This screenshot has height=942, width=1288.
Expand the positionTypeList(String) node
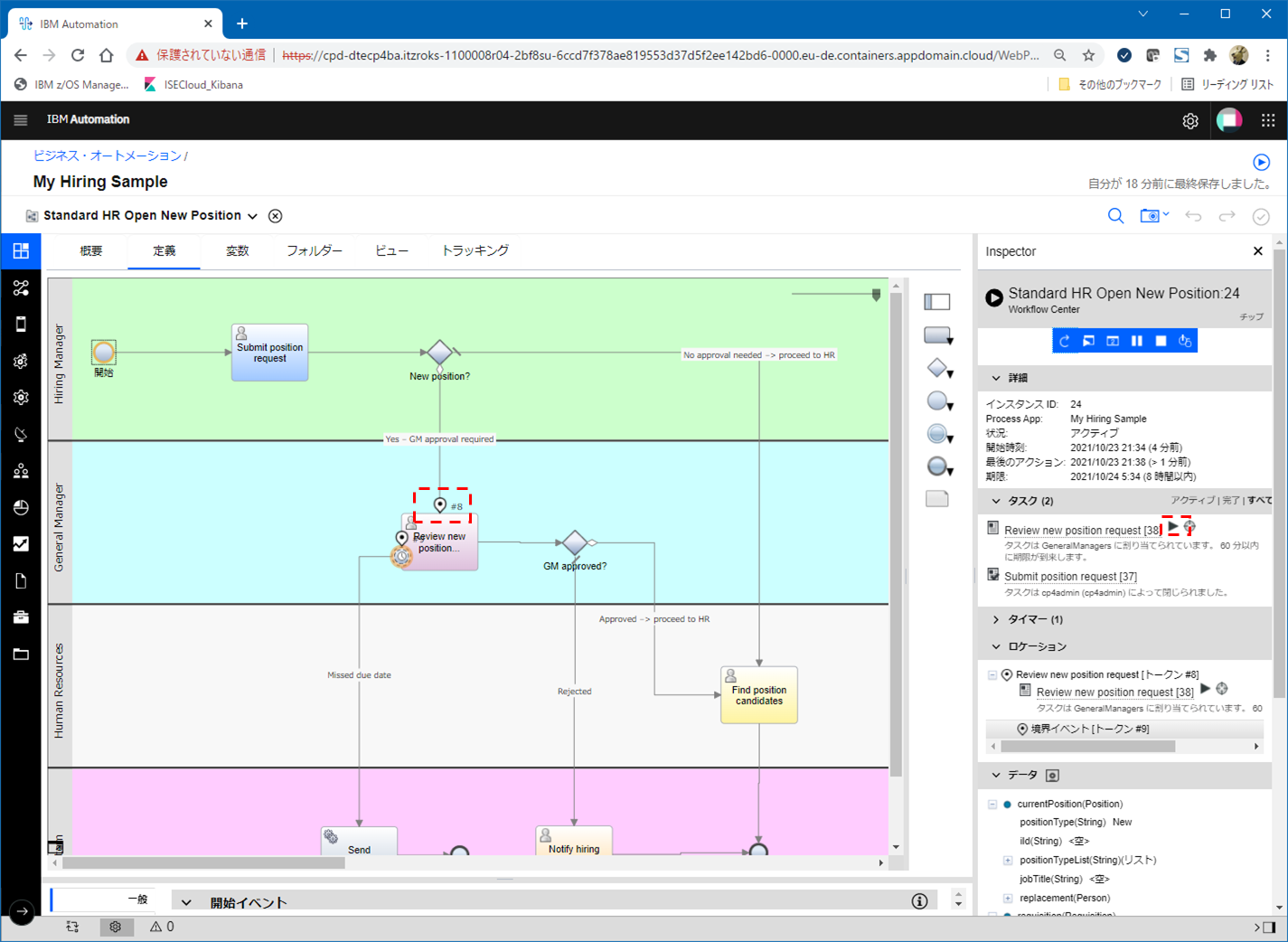point(1008,861)
